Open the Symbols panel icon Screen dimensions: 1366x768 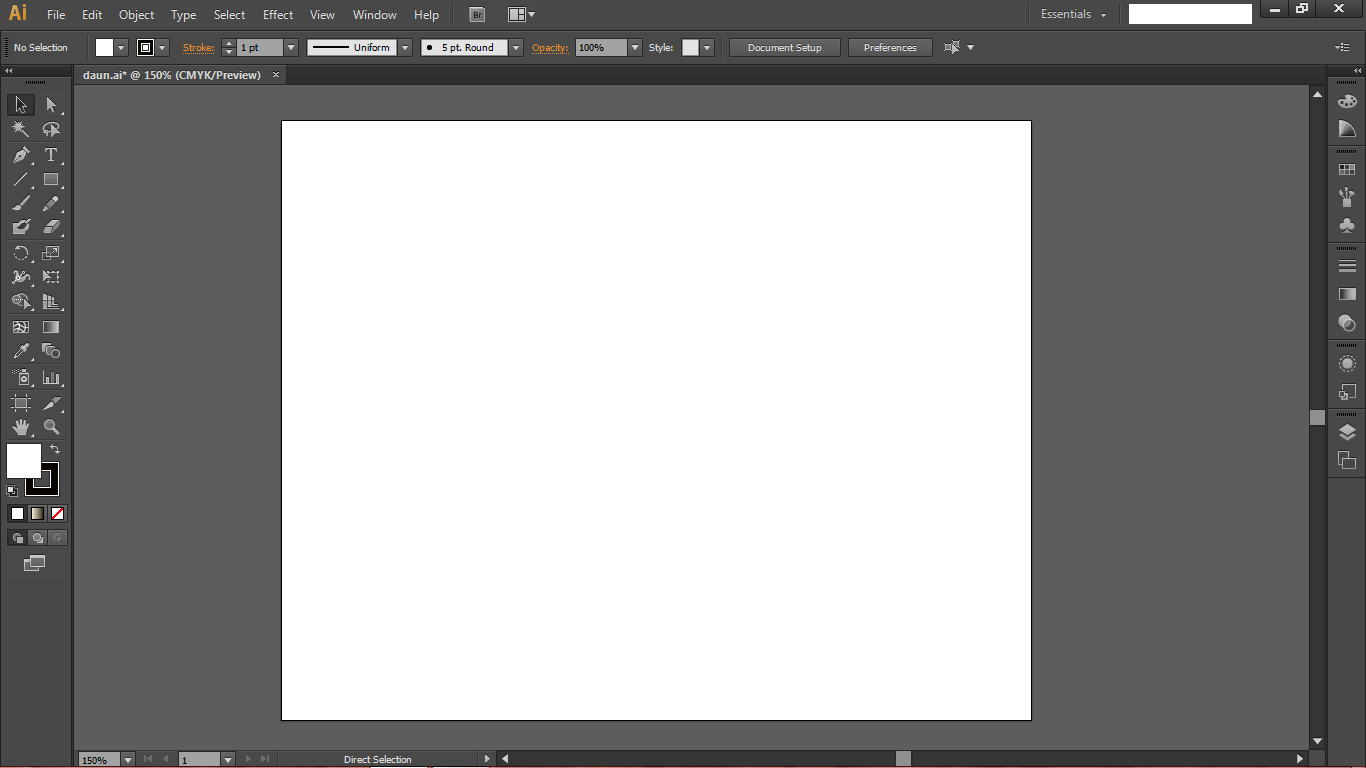pyautogui.click(x=1347, y=225)
